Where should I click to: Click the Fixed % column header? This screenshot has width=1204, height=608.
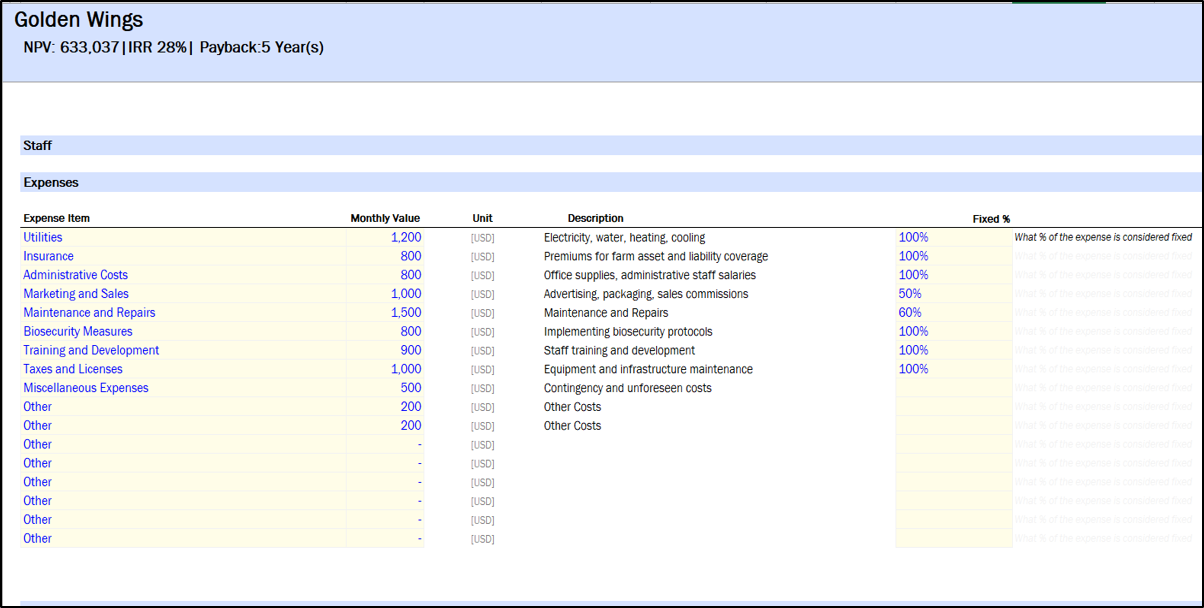[x=991, y=218]
